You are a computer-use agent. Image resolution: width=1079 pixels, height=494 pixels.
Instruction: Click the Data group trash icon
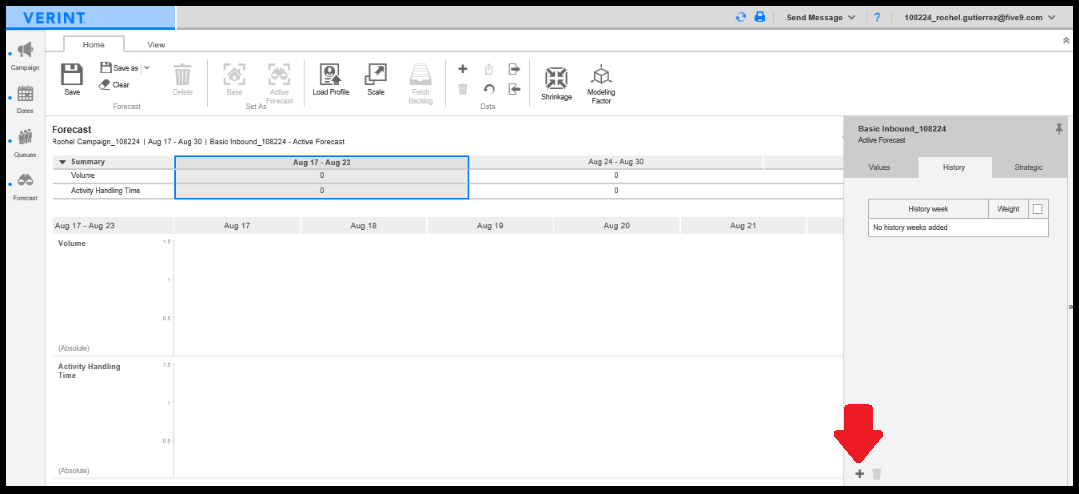click(463, 89)
